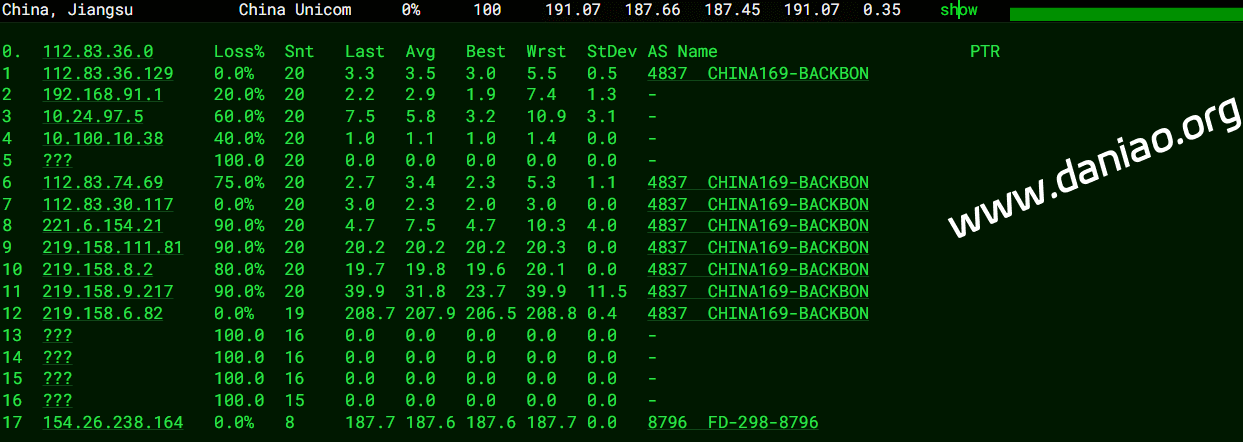1243x442 pixels.
Task: Click the 219.158.111.81 address
Action: coord(113,248)
